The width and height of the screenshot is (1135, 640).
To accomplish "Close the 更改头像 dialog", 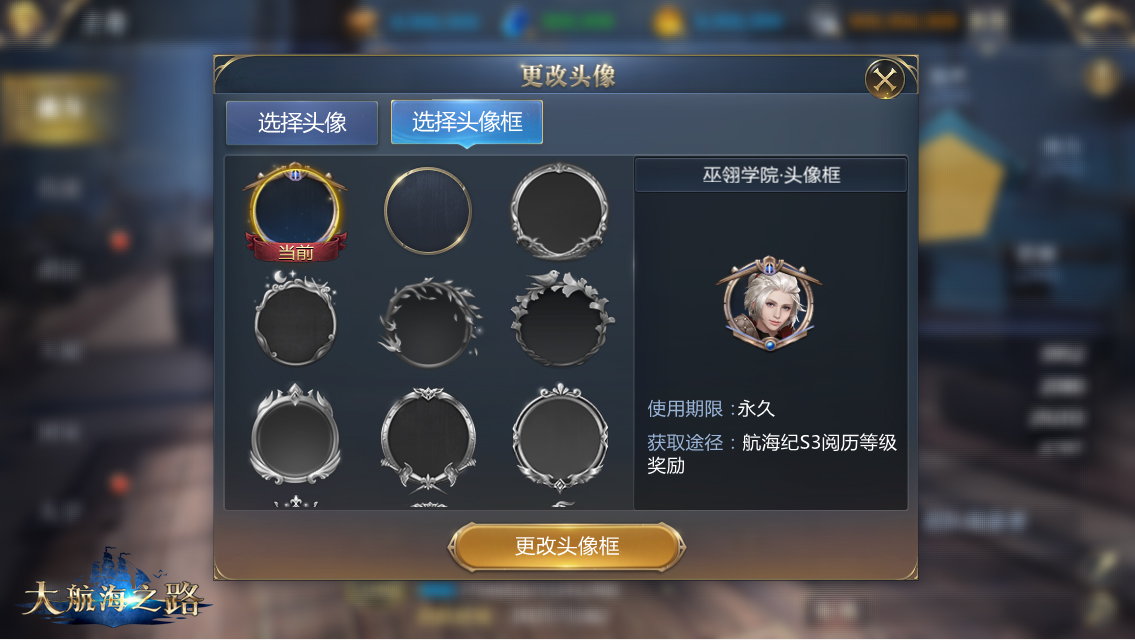I will (x=885, y=79).
